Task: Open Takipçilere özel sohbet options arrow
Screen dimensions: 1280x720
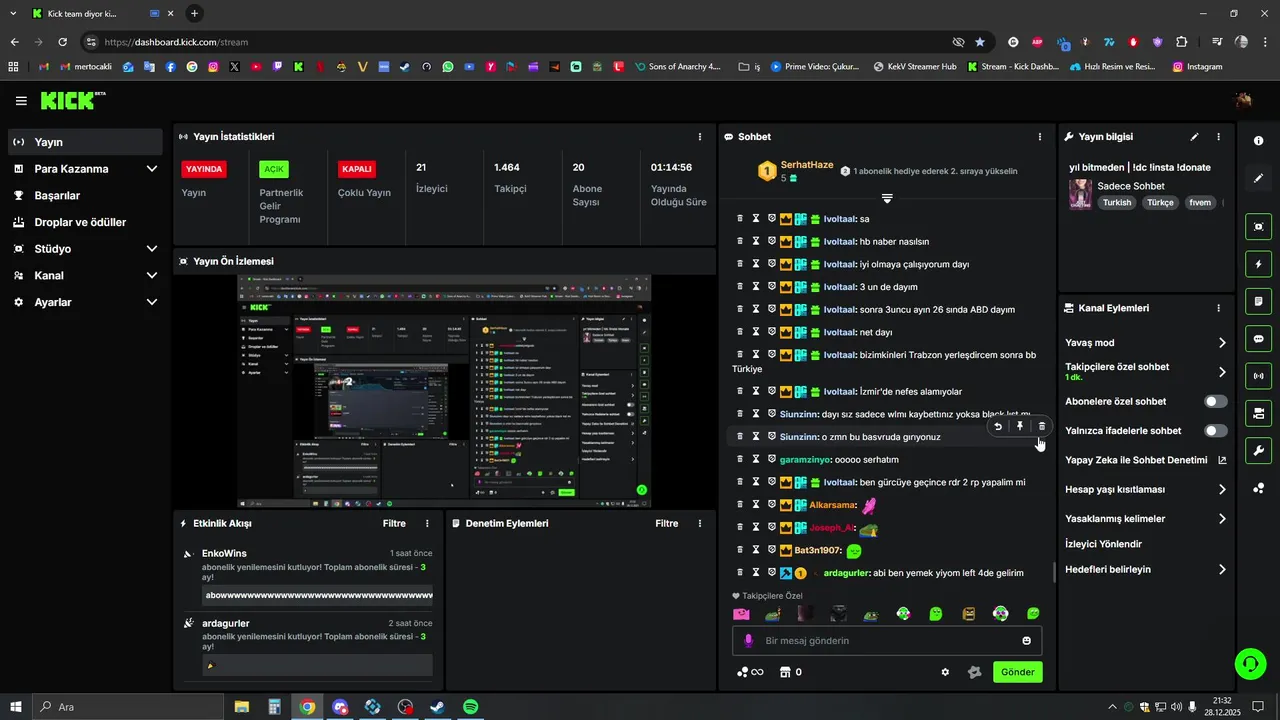Action: point(1222,372)
